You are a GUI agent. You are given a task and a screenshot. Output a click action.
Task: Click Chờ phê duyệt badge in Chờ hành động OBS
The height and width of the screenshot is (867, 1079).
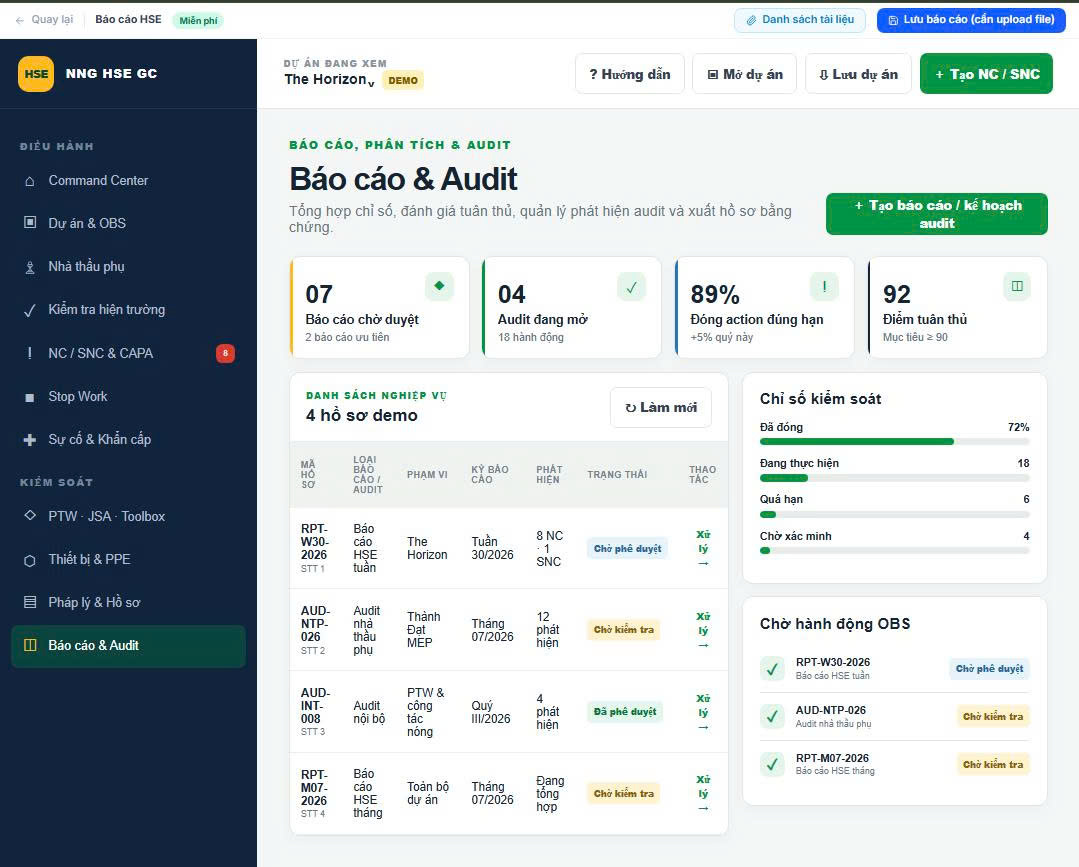pos(990,669)
